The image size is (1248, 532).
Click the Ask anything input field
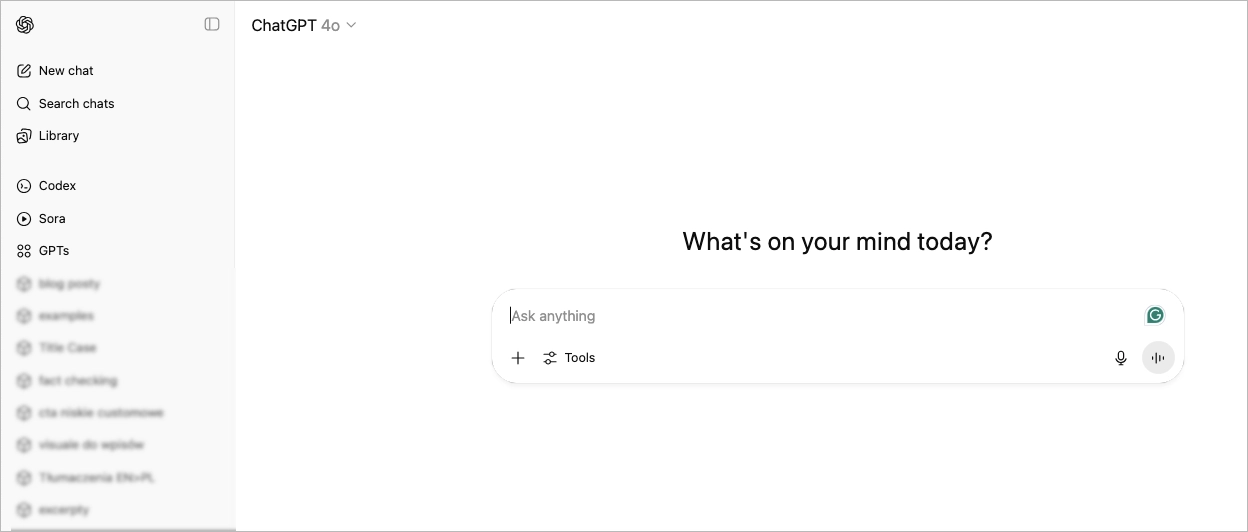820,316
